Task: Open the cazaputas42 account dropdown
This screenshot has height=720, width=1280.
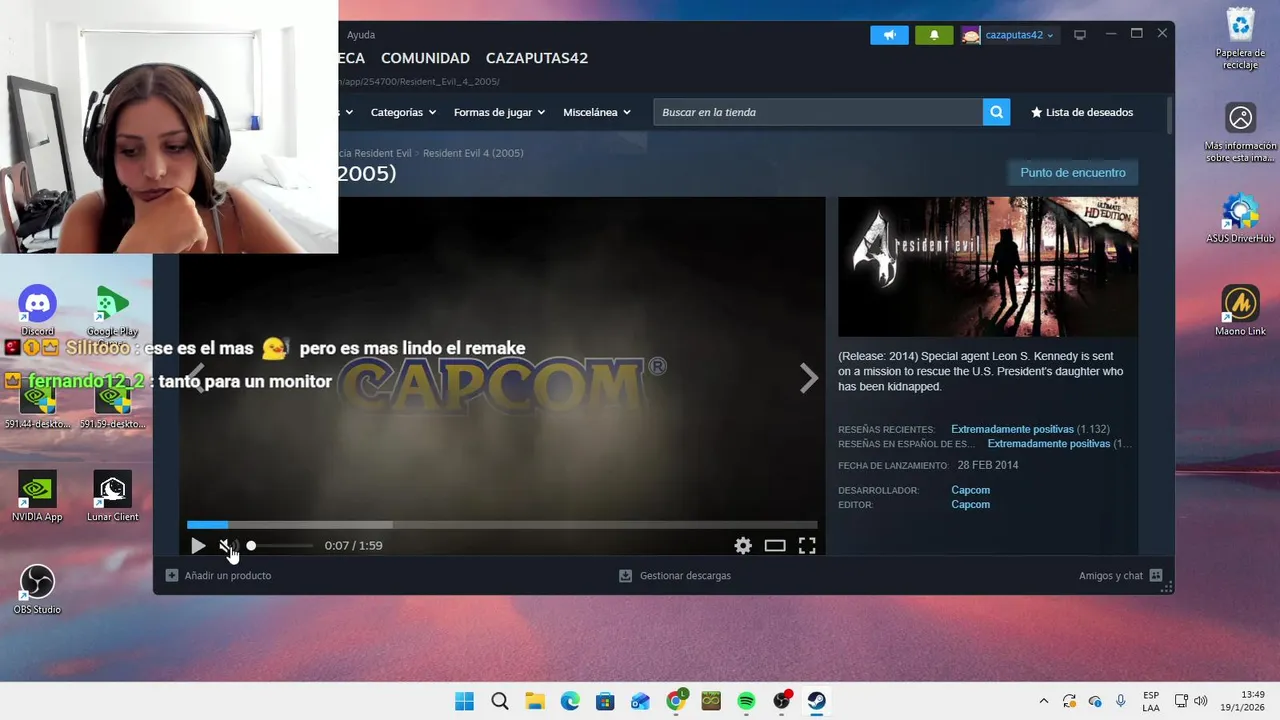Action: click(x=1008, y=35)
